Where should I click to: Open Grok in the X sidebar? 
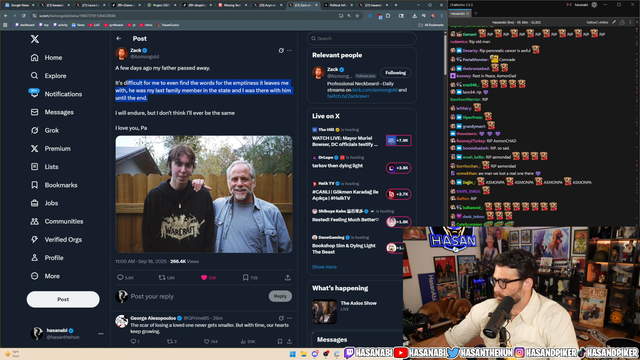coord(44,130)
